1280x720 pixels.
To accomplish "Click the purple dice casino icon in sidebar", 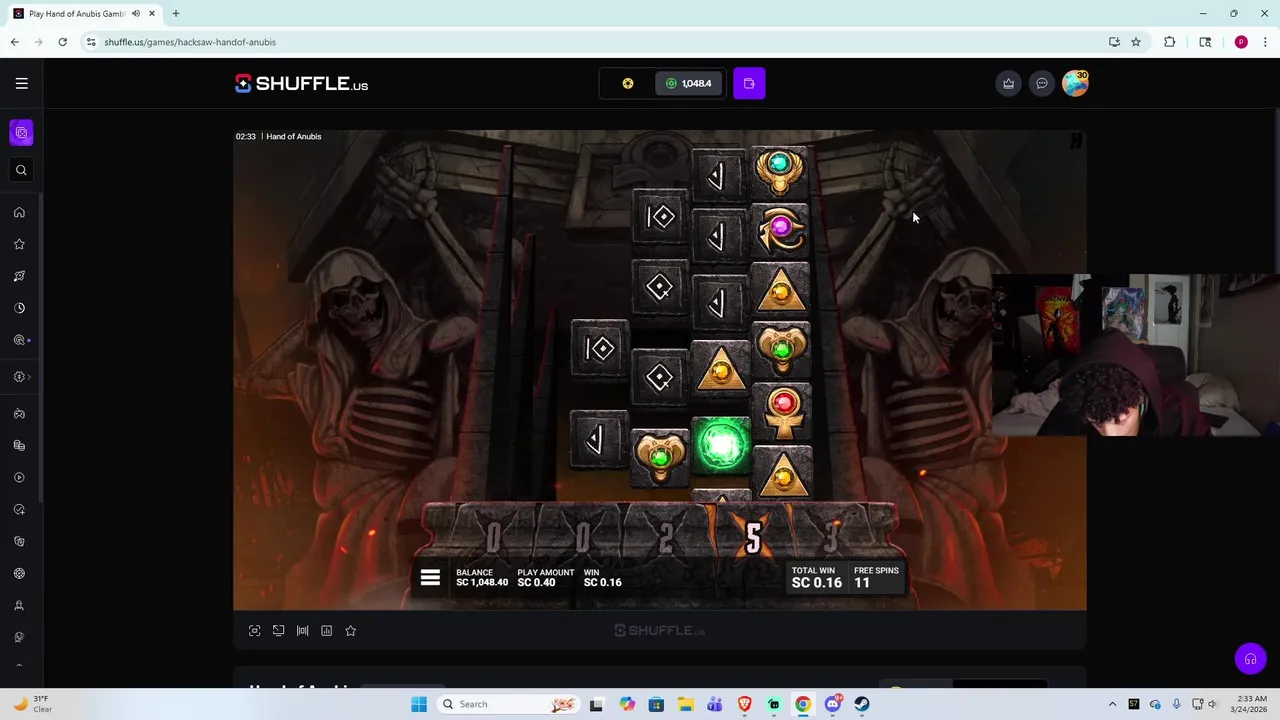I will [21, 132].
